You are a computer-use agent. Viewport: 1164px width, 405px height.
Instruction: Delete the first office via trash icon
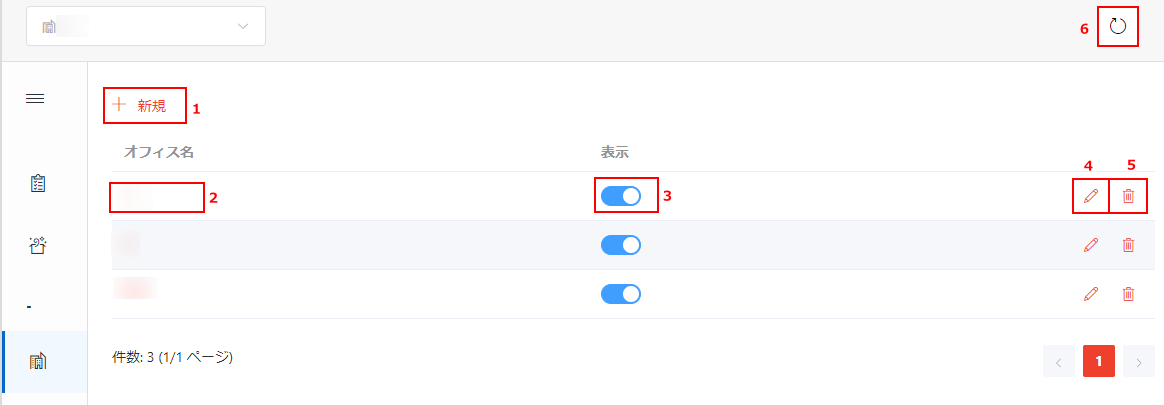1128,196
